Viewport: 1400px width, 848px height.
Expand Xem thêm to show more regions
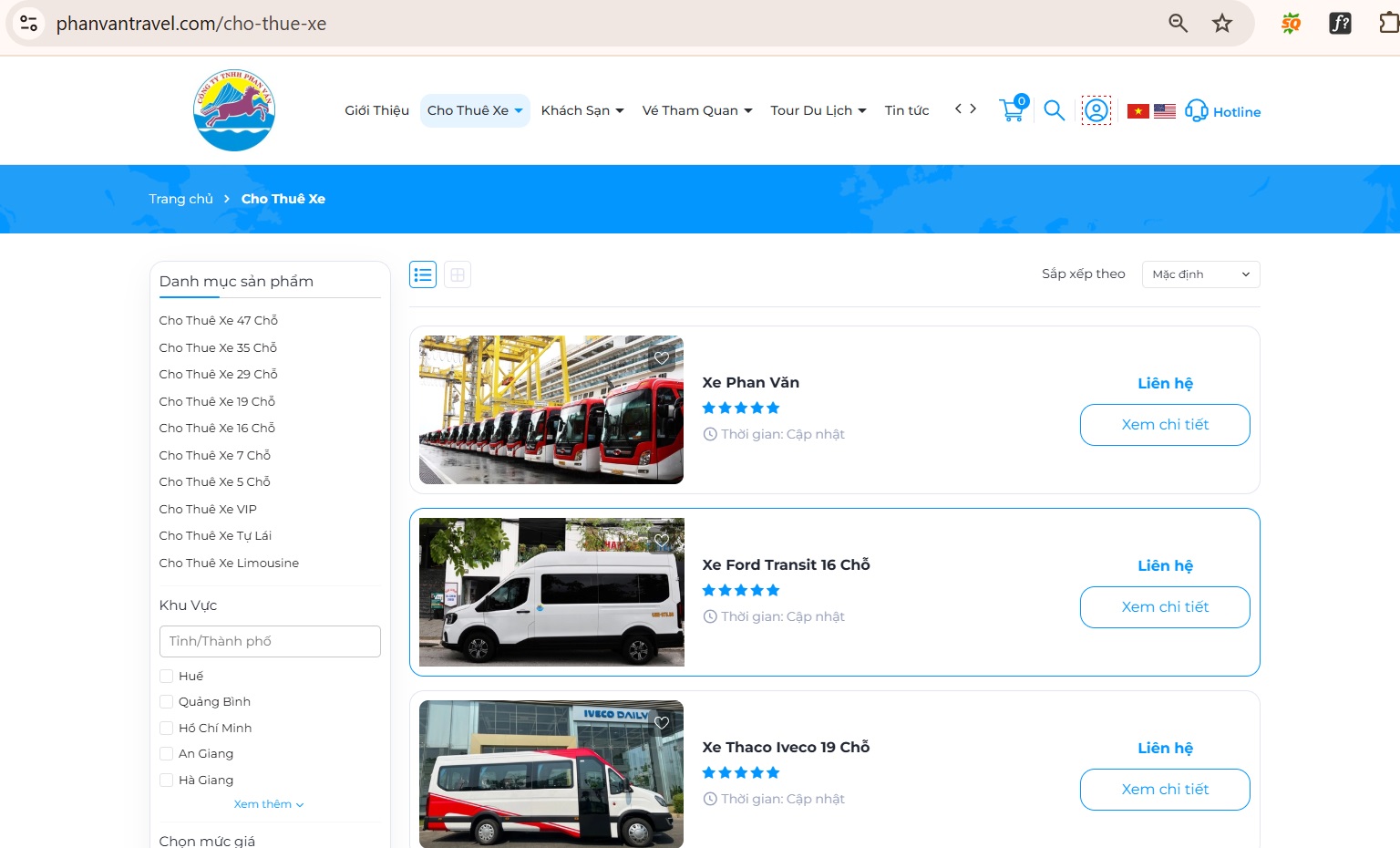pos(268,803)
